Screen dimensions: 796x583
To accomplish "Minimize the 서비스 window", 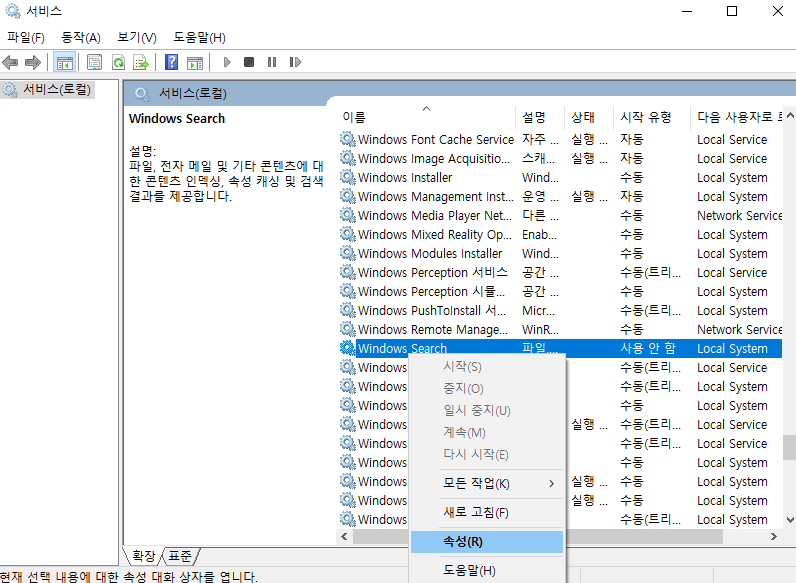I will 687,11.
